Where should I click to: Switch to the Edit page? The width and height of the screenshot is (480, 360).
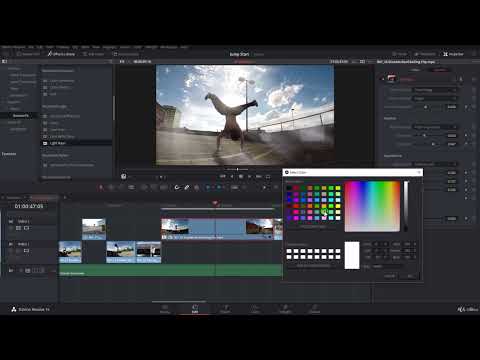(195, 309)
